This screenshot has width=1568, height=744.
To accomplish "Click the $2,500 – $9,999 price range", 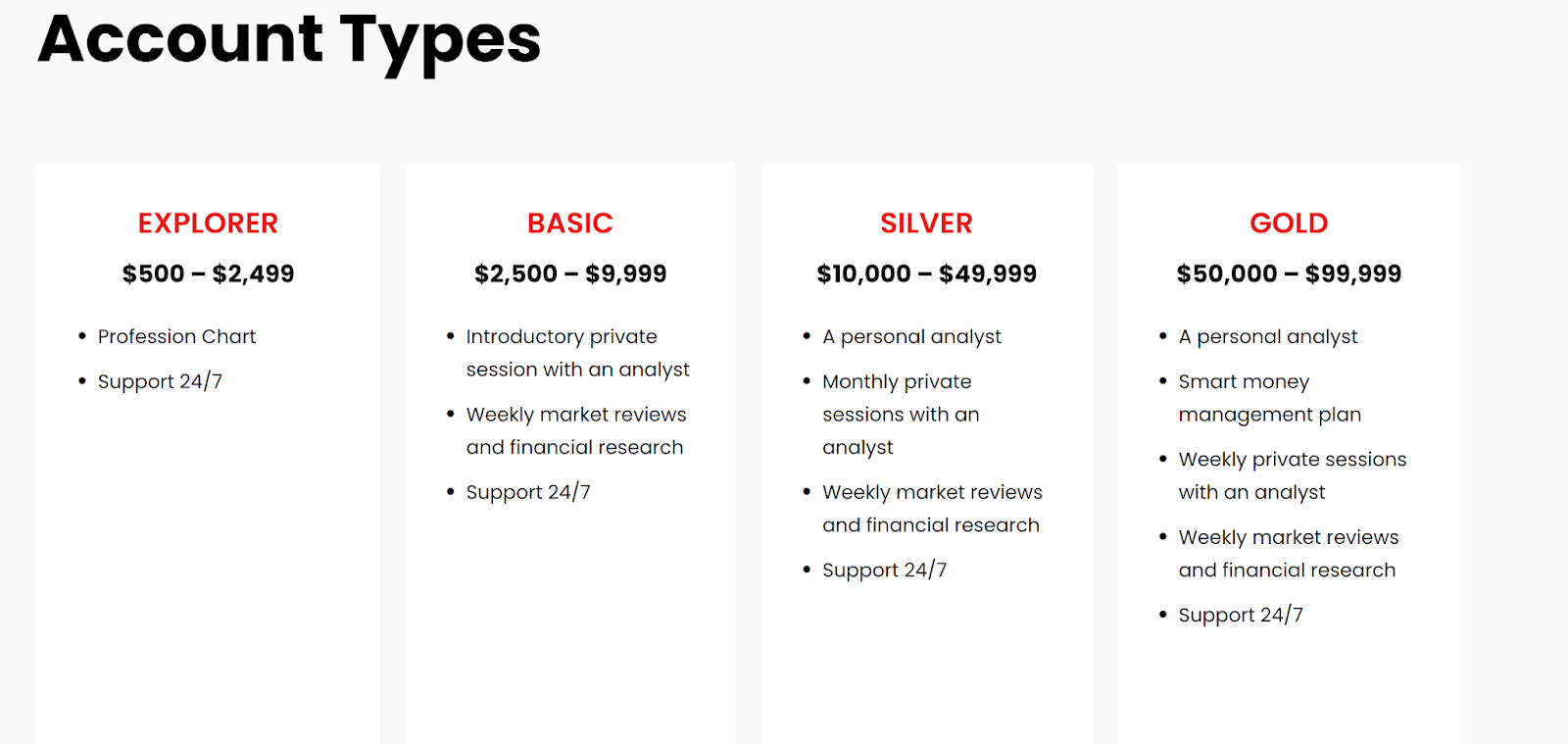I will point(570,273).
